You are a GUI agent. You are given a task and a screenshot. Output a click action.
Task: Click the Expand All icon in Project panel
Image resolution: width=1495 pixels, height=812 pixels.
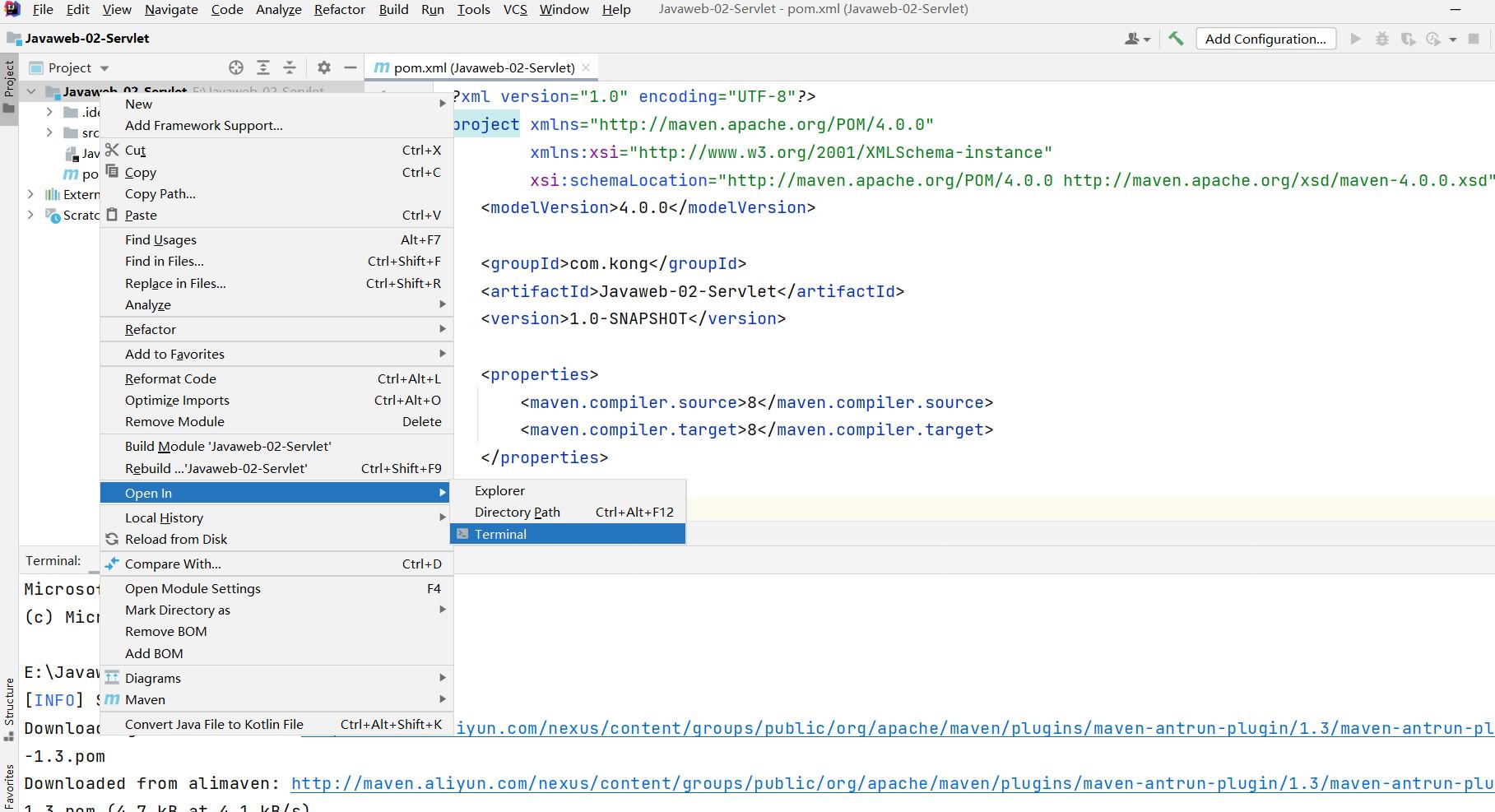point(263,67)
